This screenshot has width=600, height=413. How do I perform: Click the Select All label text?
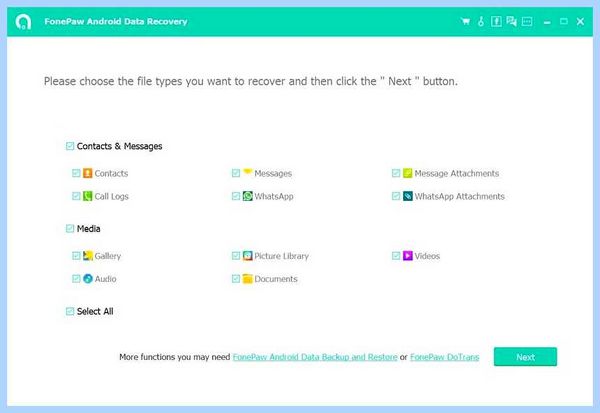pos(95,311)
